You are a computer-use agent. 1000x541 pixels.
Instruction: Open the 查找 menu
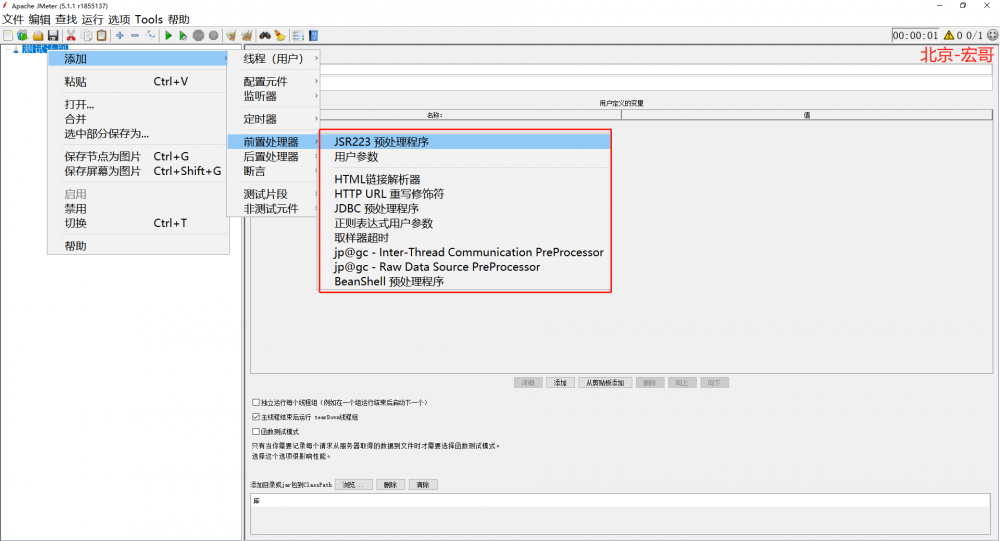coord(66,20)
